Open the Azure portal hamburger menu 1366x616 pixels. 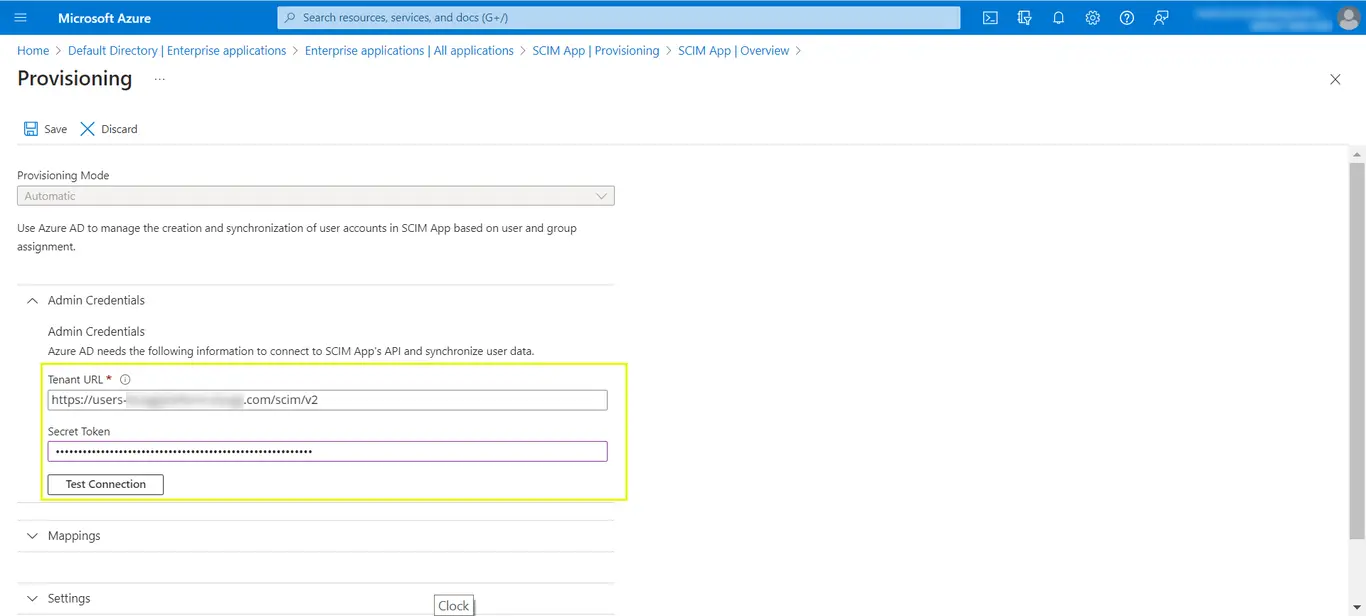(20, 18)
